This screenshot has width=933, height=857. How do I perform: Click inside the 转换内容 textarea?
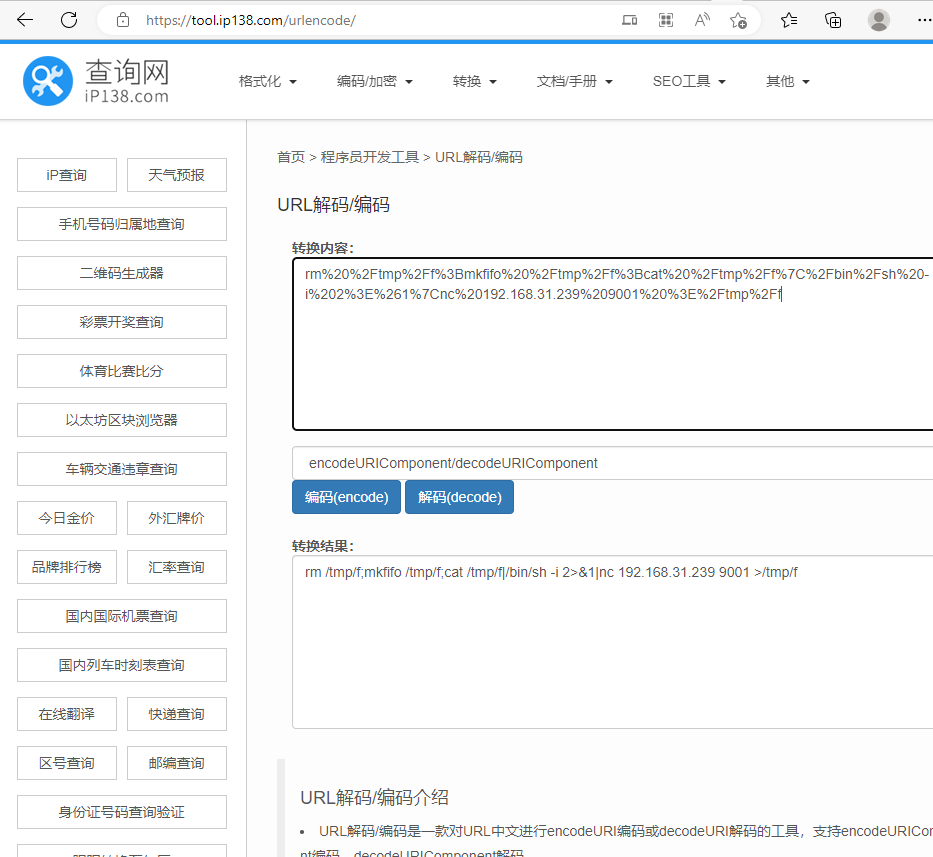[x=613, y=344]
